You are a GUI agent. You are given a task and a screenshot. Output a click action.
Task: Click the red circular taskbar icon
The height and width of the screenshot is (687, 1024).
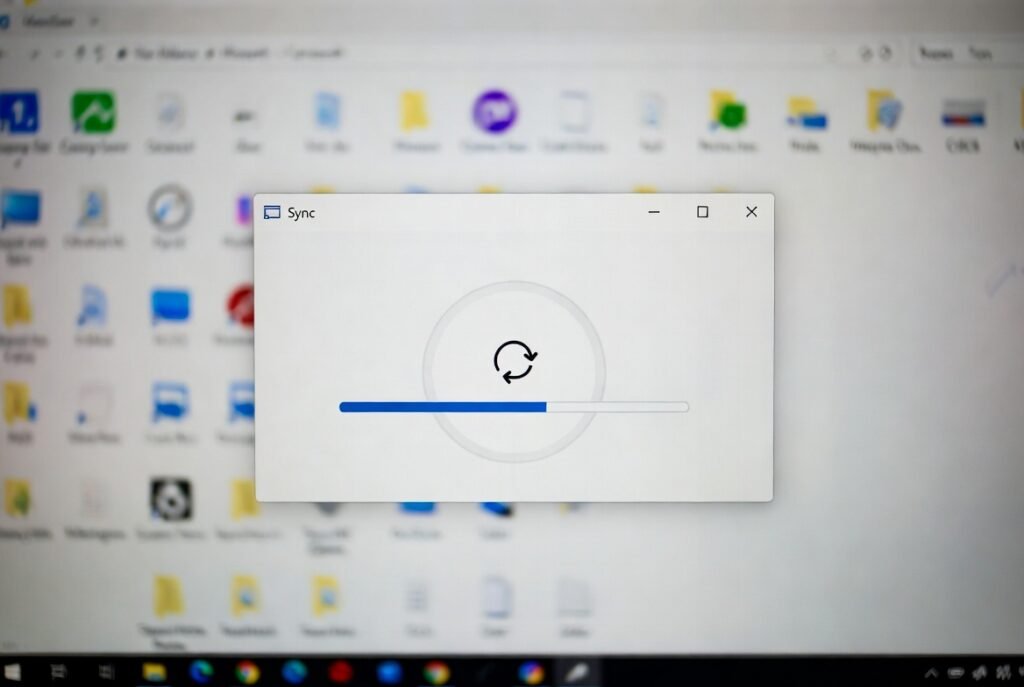(x=341, y=671)
